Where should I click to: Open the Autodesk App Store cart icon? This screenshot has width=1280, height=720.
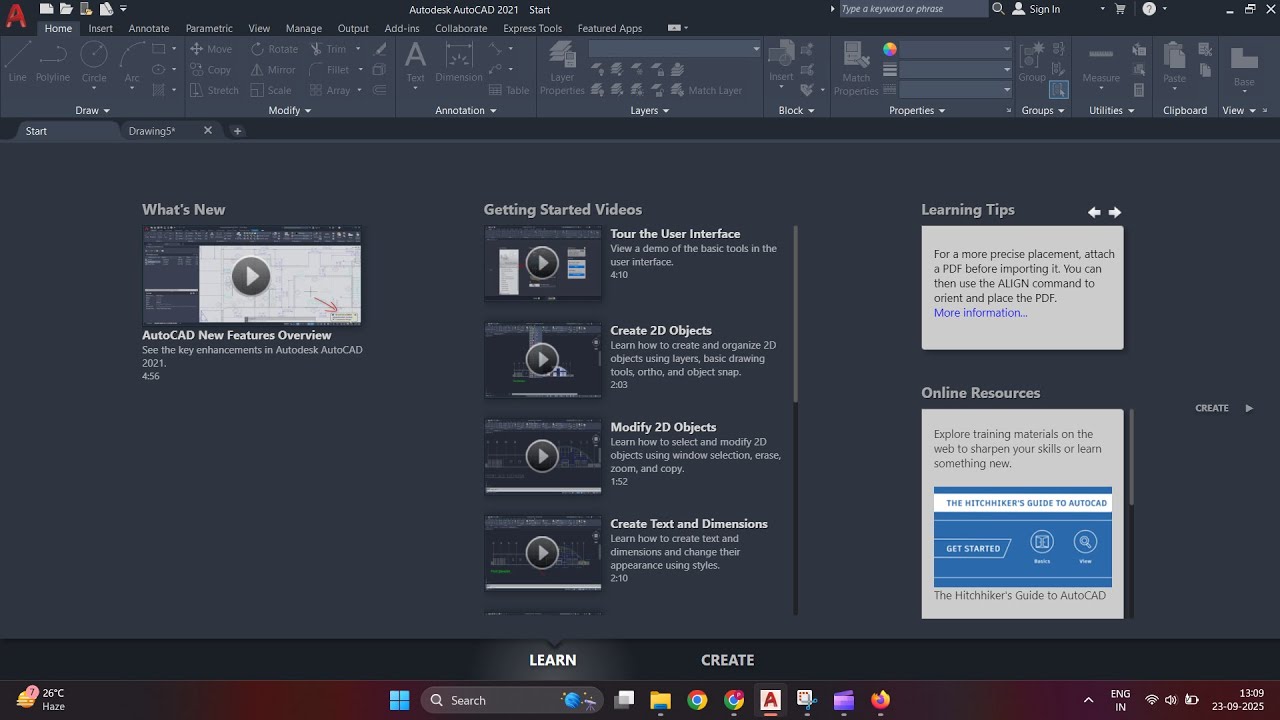[x=1120, y=9]
